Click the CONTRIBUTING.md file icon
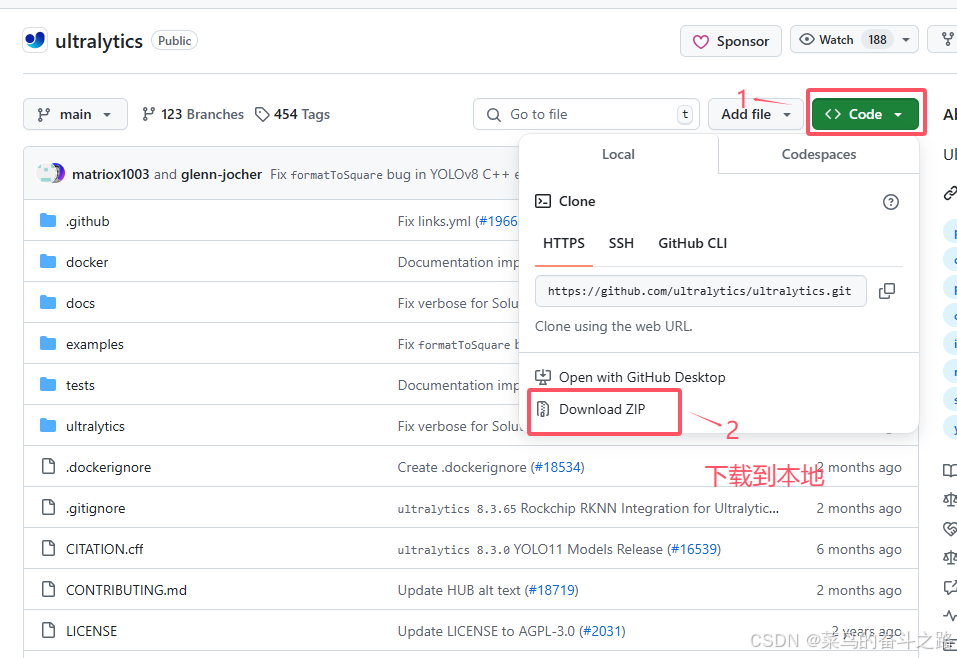Viewport: 957px width, 658px height. click(48, 589)
